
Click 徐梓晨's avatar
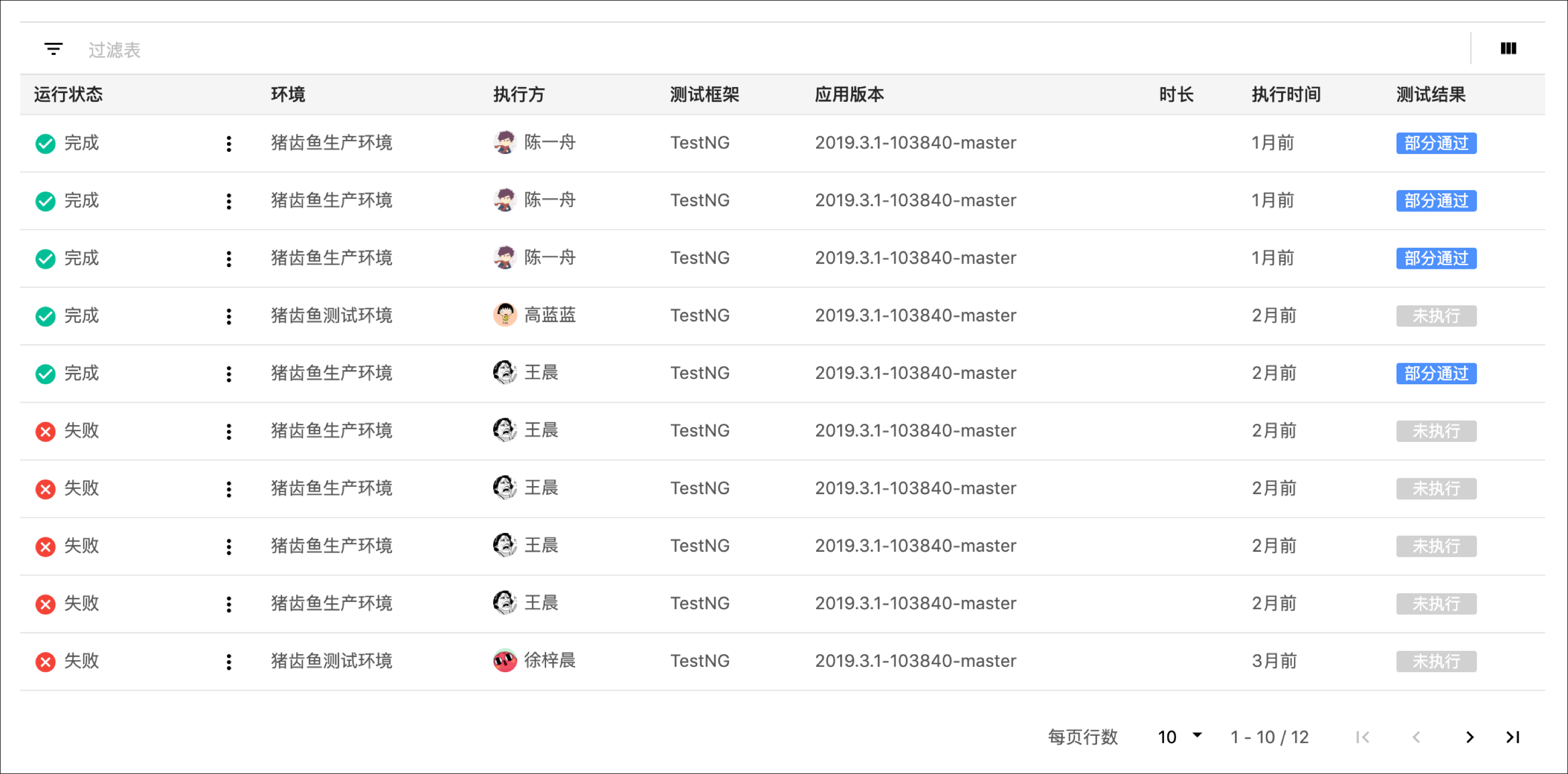[x=505, y=660]
